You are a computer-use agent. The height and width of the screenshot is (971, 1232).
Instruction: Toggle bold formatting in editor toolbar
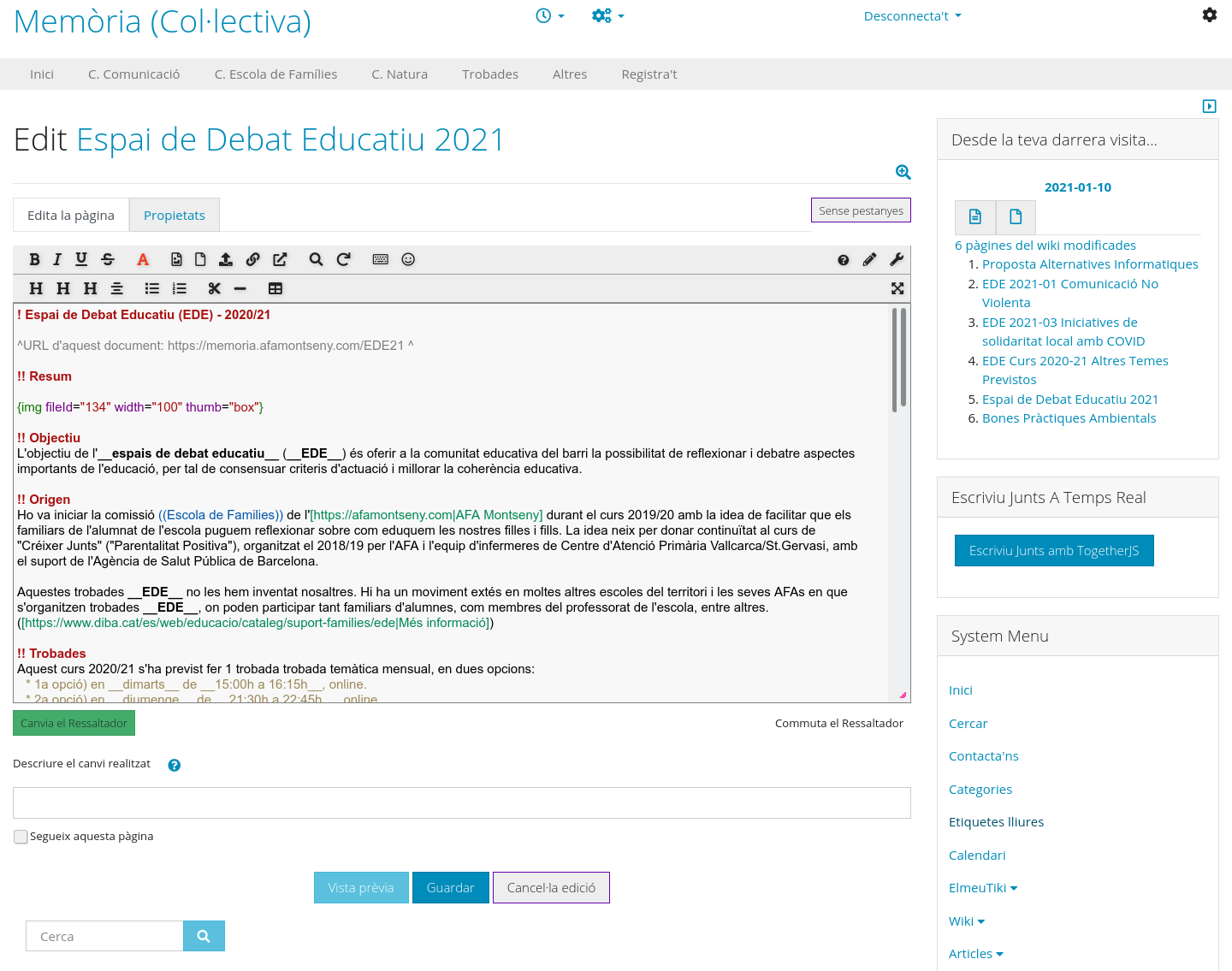[x=34, y=259]
